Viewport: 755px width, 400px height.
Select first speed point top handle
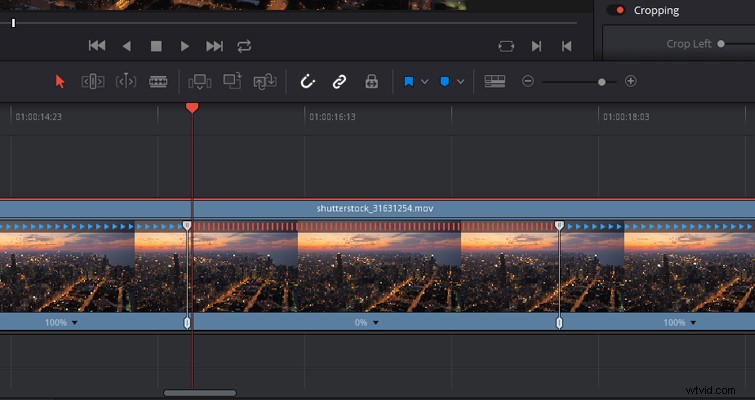187,225
